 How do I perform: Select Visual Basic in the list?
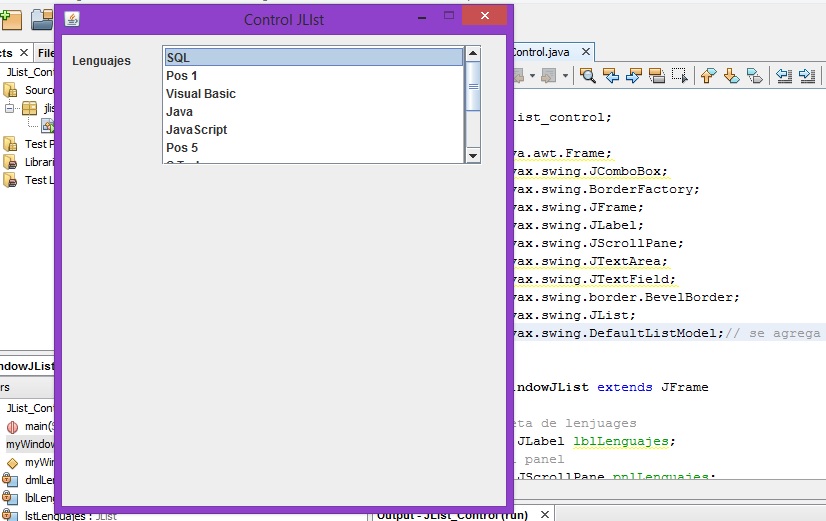click(x=200, y=94)
